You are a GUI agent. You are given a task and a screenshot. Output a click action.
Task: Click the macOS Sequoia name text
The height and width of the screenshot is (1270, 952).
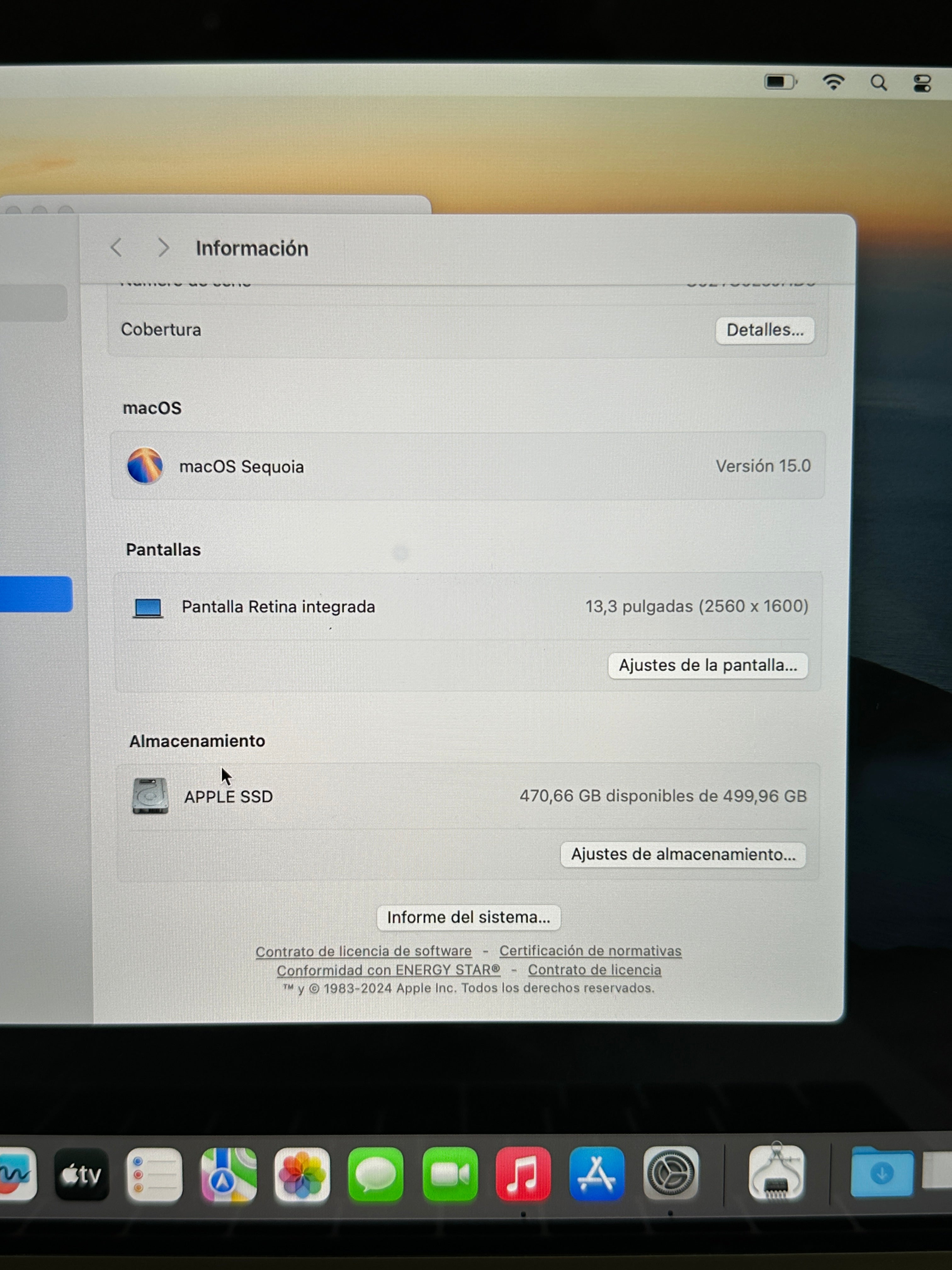pos(241,467)
